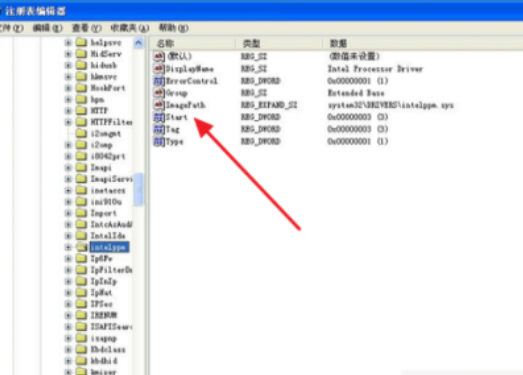Click the HTTP folder icon
The width and height of the screenshot is (523, 375).
click(81, 110)
